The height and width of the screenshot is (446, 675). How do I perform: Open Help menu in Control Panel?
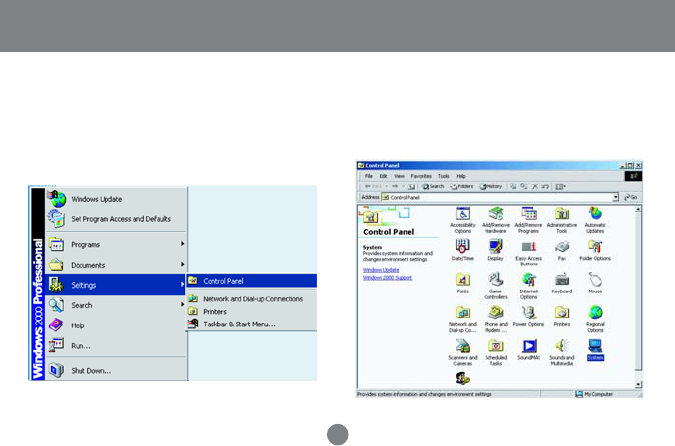point(461,176)
